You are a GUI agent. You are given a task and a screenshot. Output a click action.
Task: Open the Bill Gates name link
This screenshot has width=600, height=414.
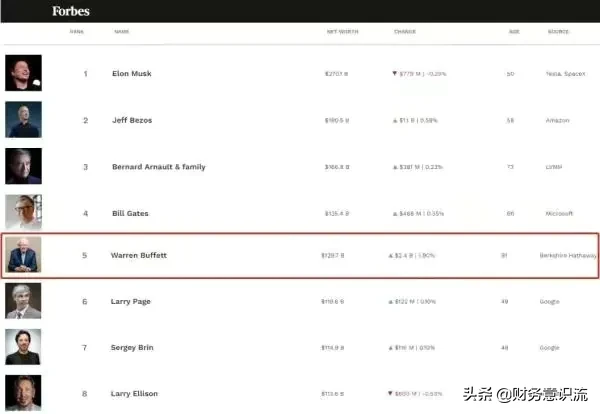click(130, 214)
